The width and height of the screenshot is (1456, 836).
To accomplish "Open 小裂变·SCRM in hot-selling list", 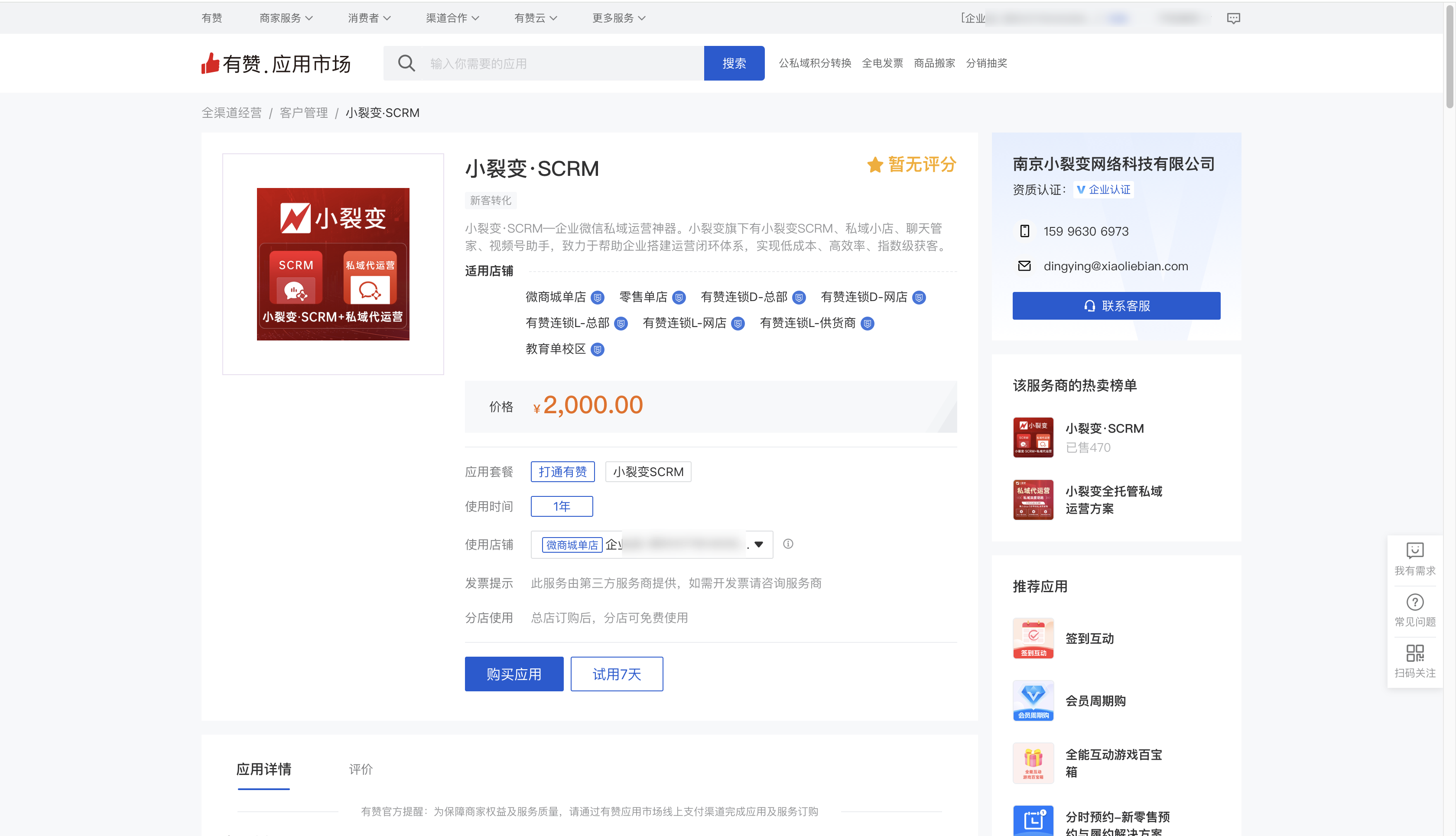I will coord(1104,428).
